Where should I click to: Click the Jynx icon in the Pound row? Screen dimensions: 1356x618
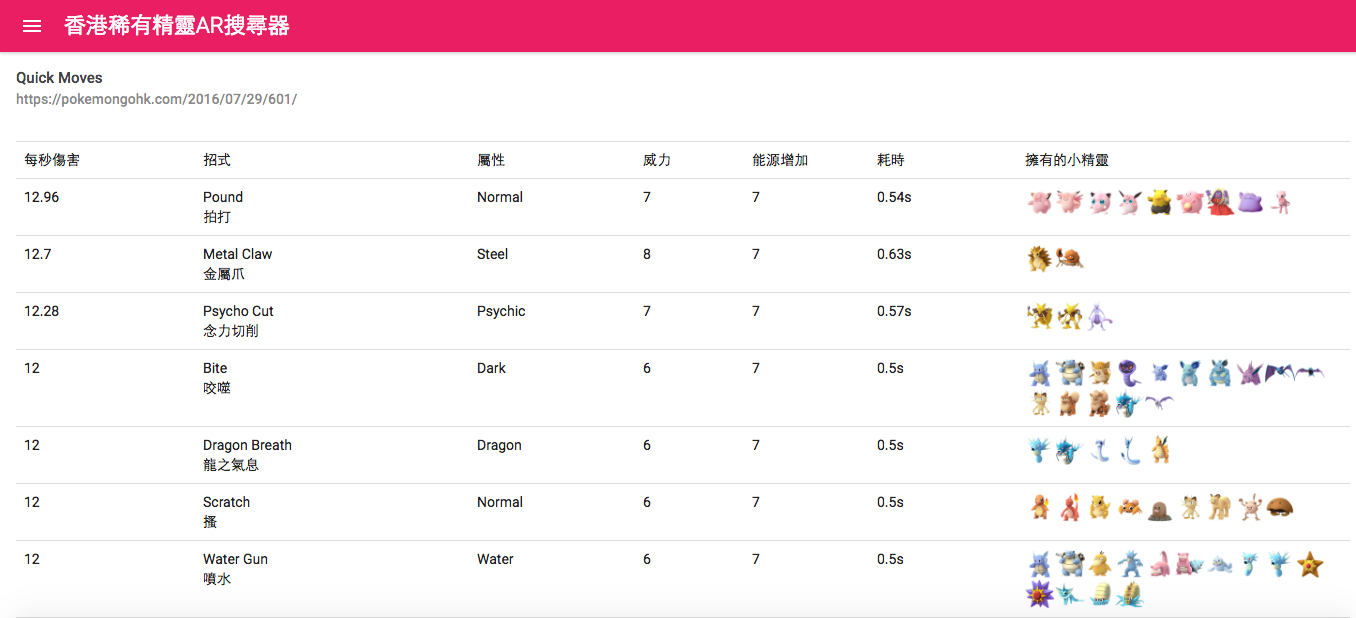click(x=1220, y=203)
